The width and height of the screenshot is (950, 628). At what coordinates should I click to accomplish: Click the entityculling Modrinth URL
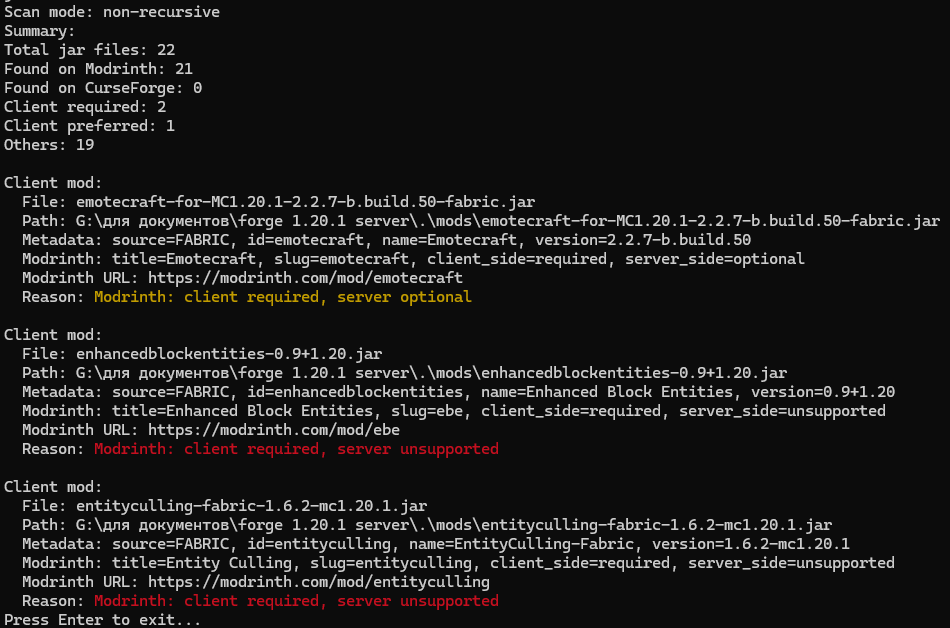pyautogui.click(x=319, y=582)
